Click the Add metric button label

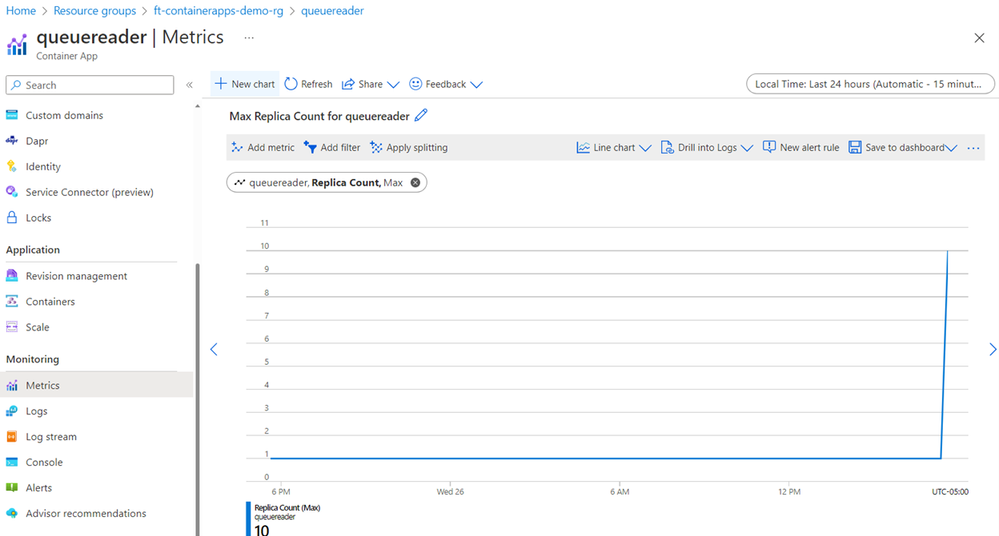click(271, 147)
